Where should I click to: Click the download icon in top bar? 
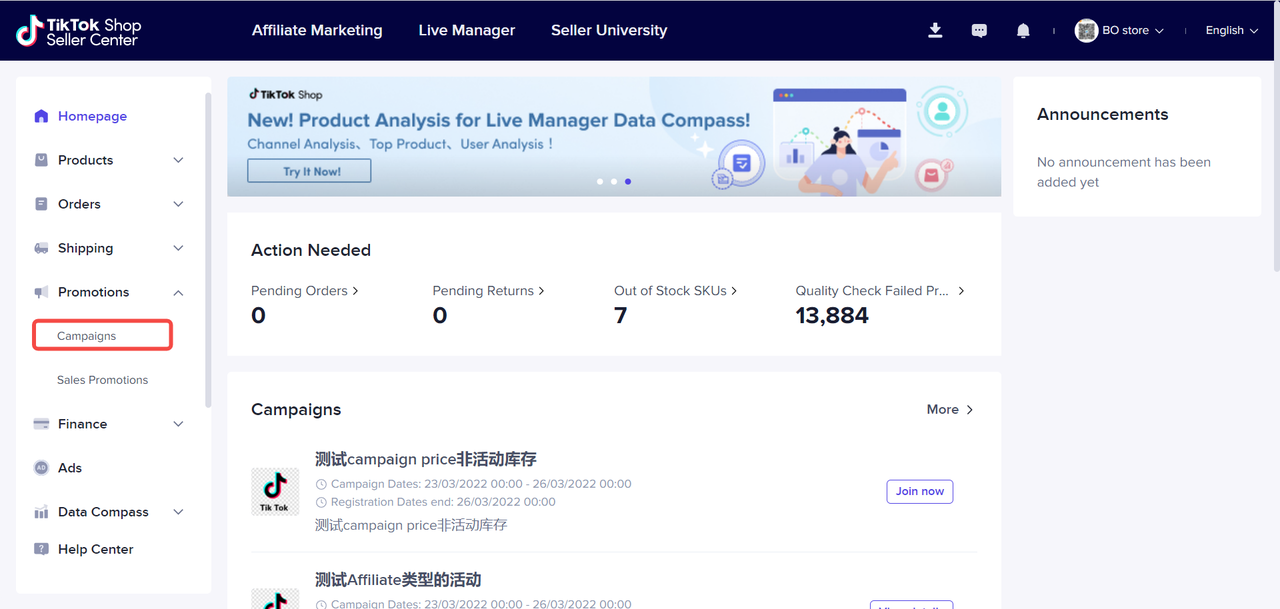[x=935, y=31]
